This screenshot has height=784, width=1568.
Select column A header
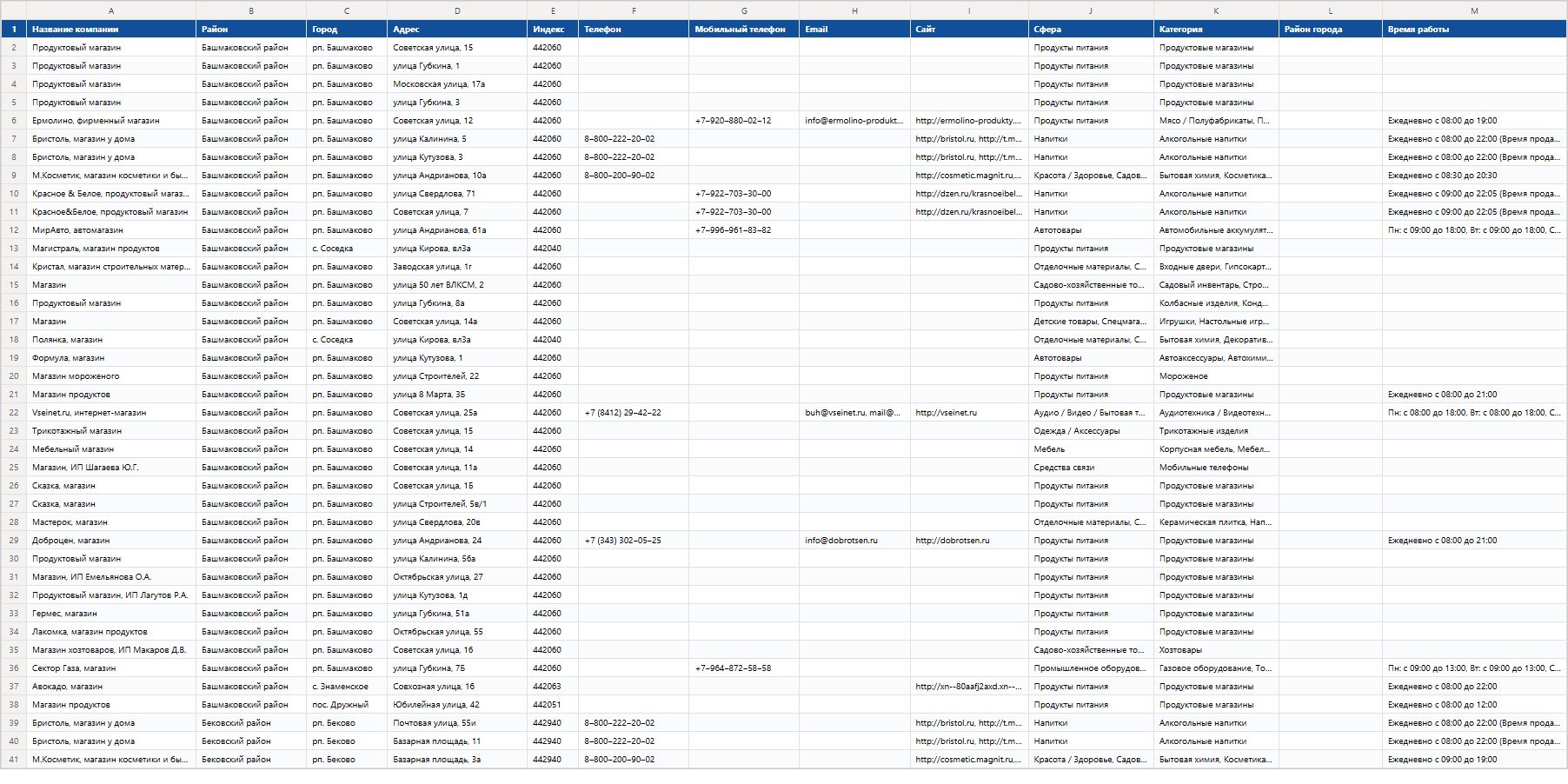pos(111,10)
